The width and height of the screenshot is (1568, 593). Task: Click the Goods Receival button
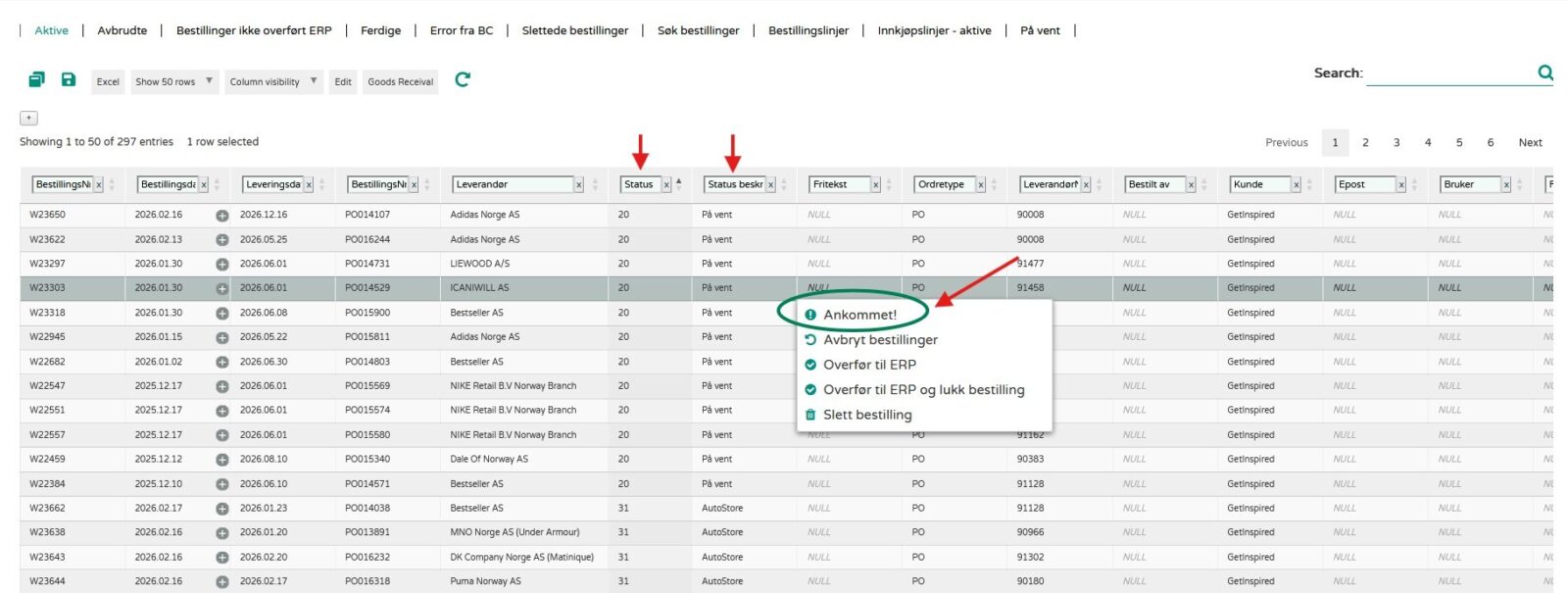coord(400,82)
